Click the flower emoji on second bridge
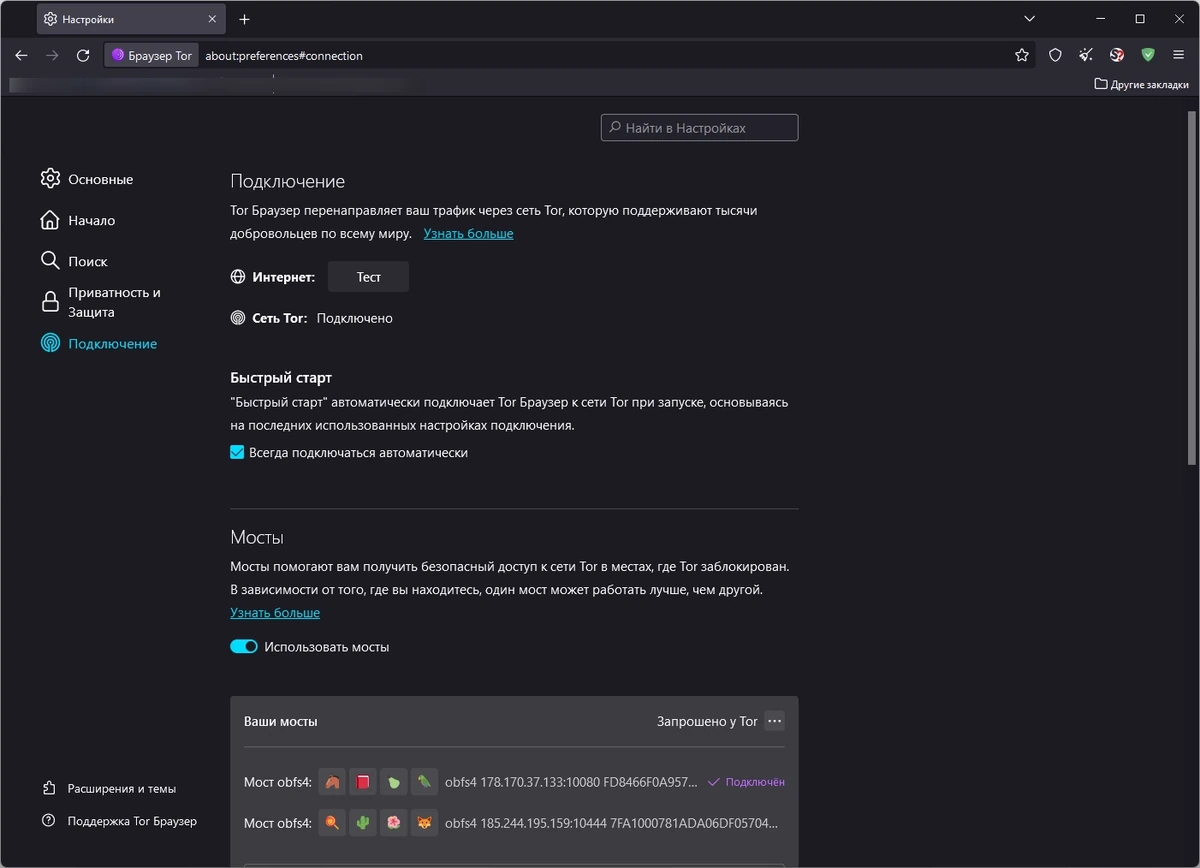This screenshot has width=1200, height=868. click(x=394, y=824)
